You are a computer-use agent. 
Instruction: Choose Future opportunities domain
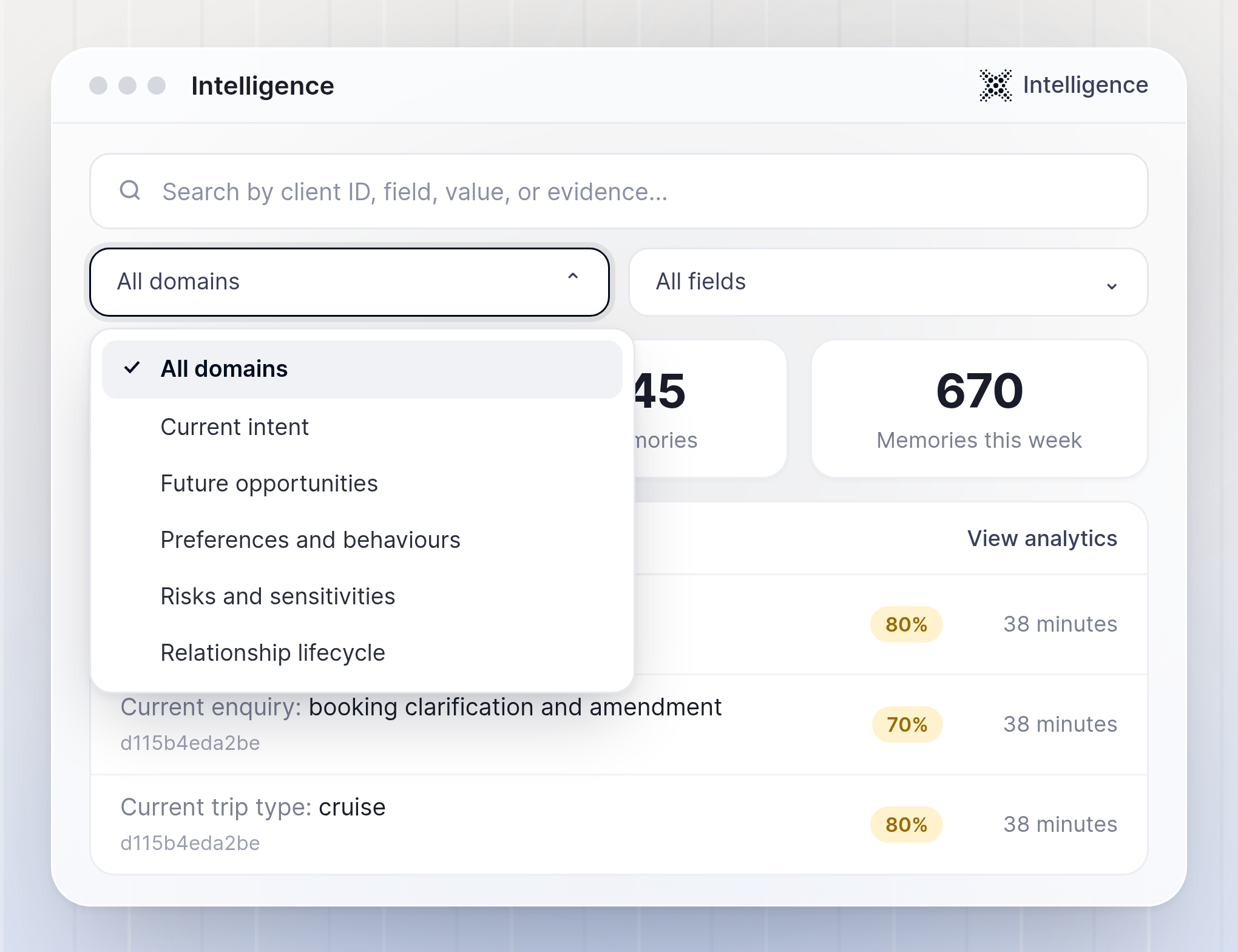coord(362,484)
